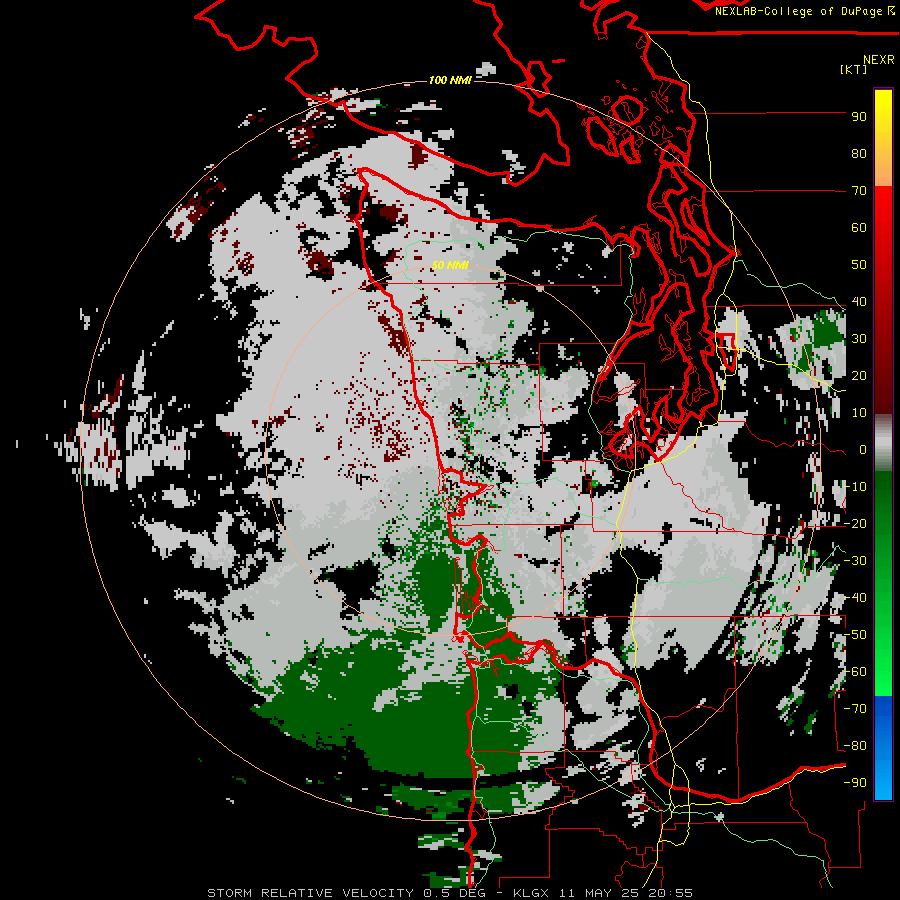Click the 20:55 timestamp in caption
This screenshot has height=900, width=900.
click(670, 893)
